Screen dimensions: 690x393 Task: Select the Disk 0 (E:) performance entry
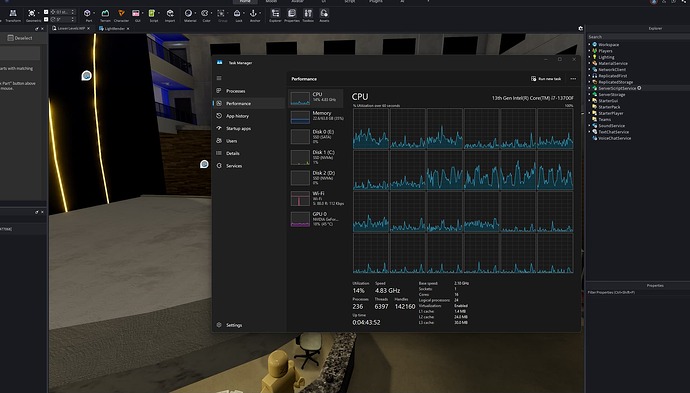[316, 136]
